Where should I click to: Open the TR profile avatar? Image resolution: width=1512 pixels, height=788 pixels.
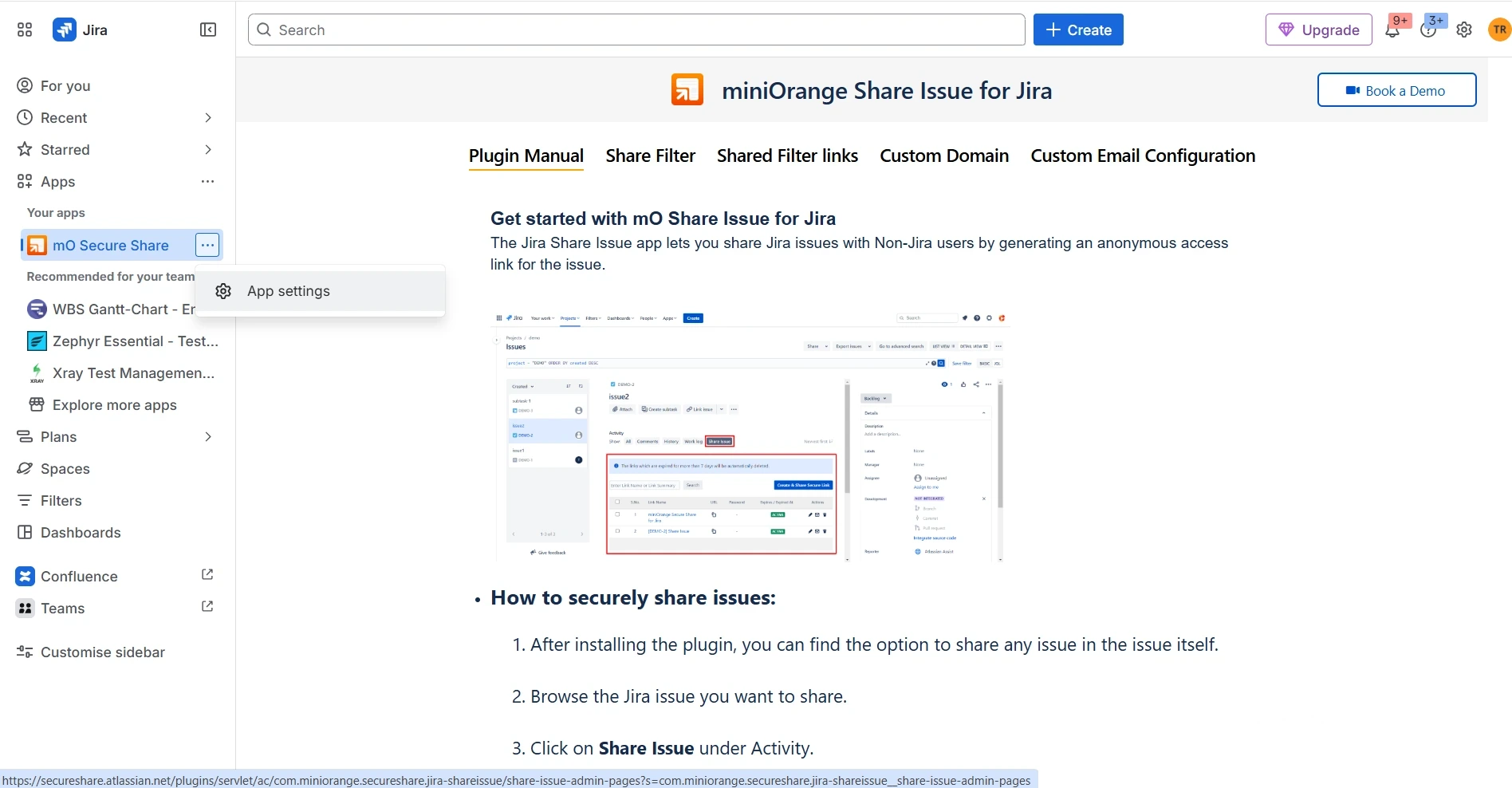point(1500,30)
